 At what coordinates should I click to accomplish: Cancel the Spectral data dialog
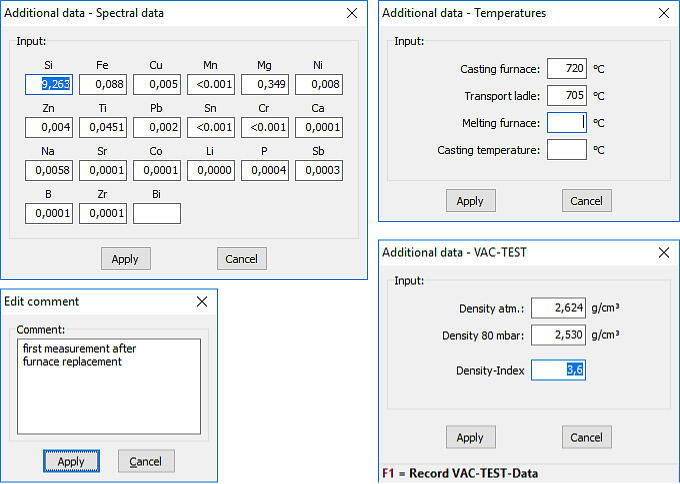(241, 259)
